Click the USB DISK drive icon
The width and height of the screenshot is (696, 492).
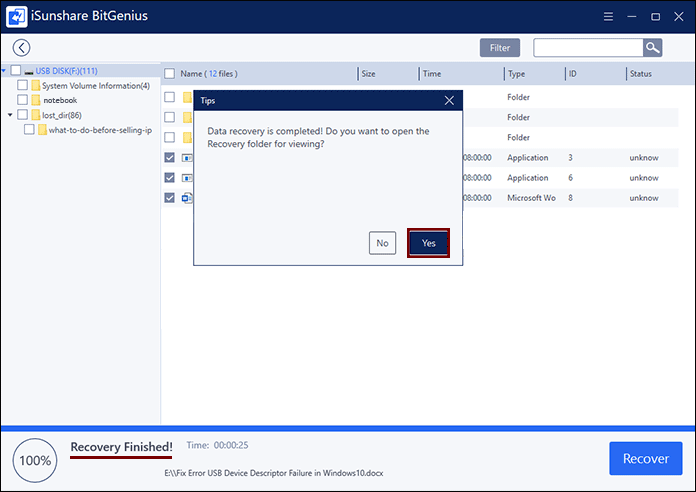coord(29,71)
